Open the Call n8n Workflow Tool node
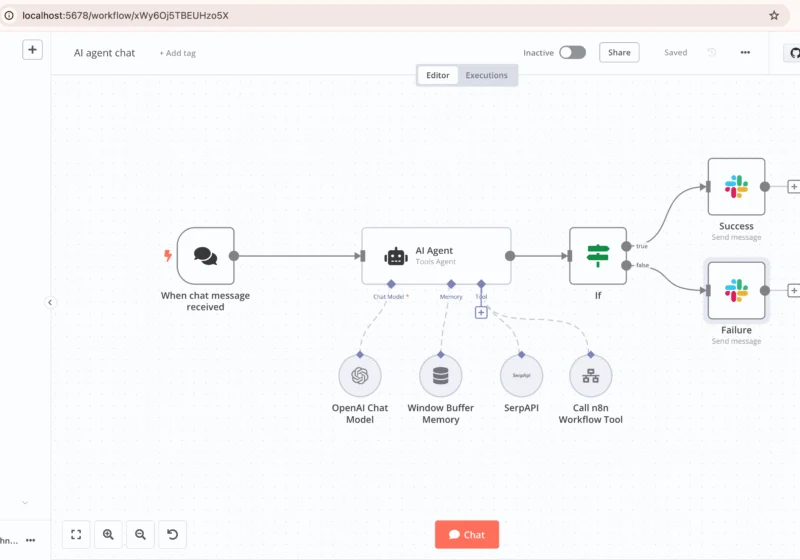The width and height of the screenshot is (800, 560). (x=590, y=376)
